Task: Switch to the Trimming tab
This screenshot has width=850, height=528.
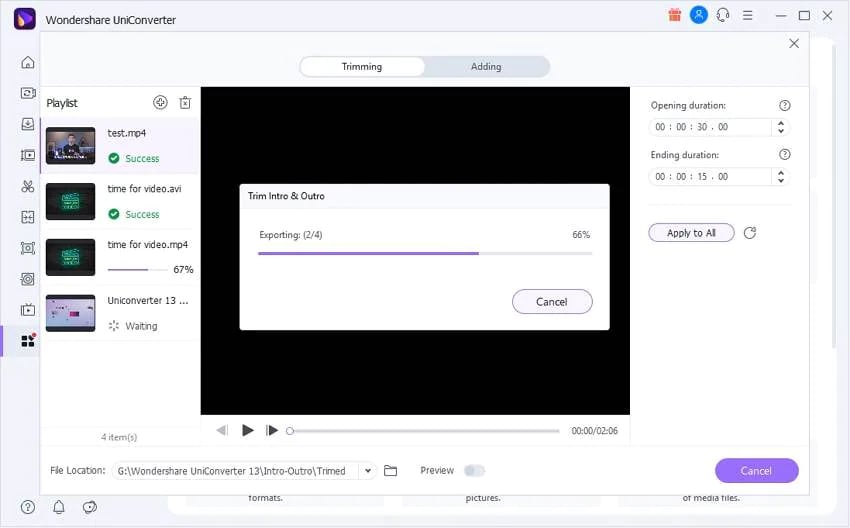Action: (362, 67)
